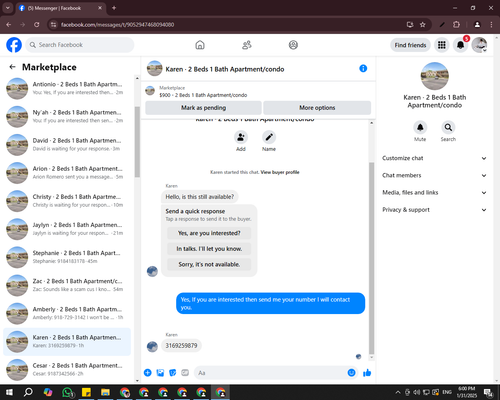
Task: Open the account profile picture menu
Action: (479, 45)
